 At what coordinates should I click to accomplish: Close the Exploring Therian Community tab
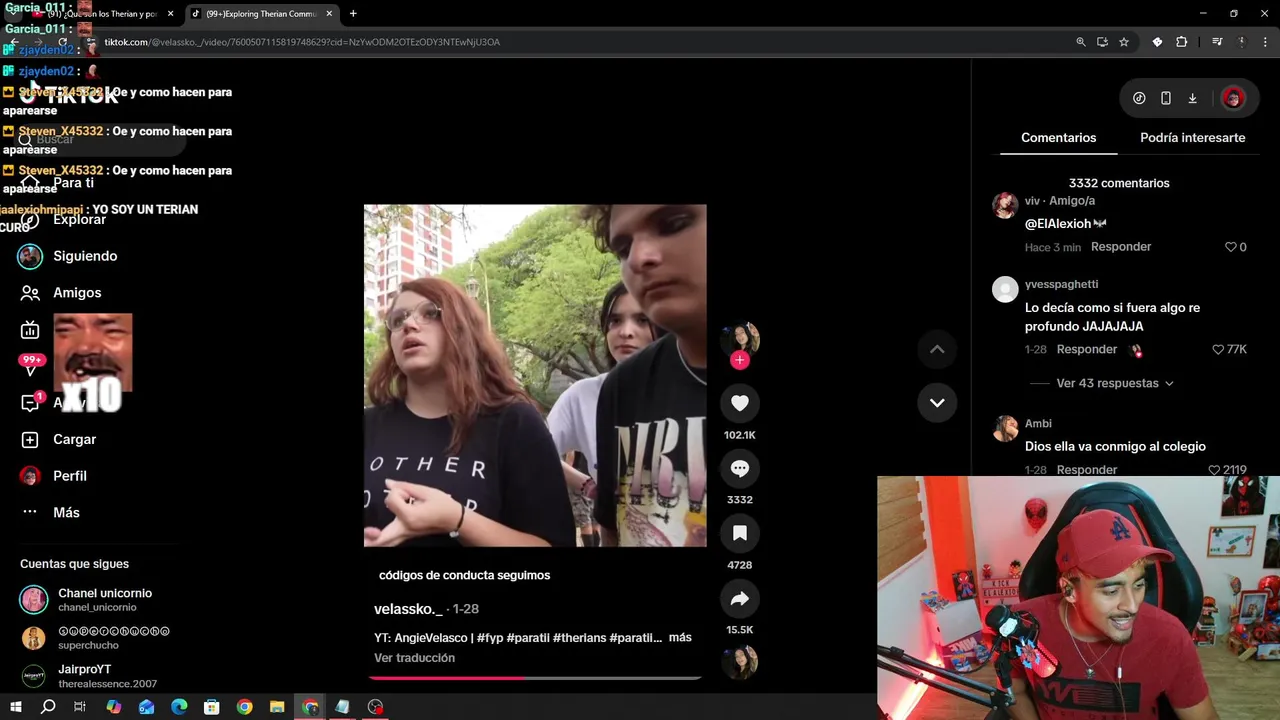click(329, 14)
